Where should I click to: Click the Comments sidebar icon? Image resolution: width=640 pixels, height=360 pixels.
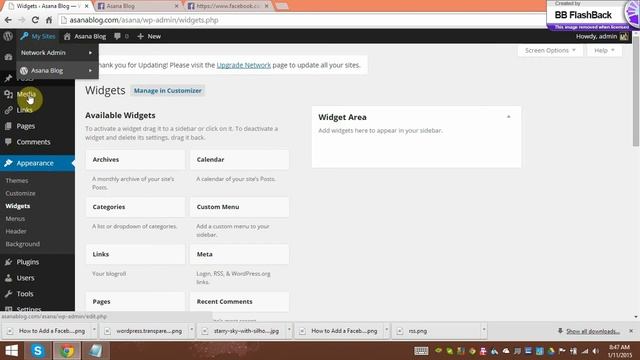click(x=8, y=142)
